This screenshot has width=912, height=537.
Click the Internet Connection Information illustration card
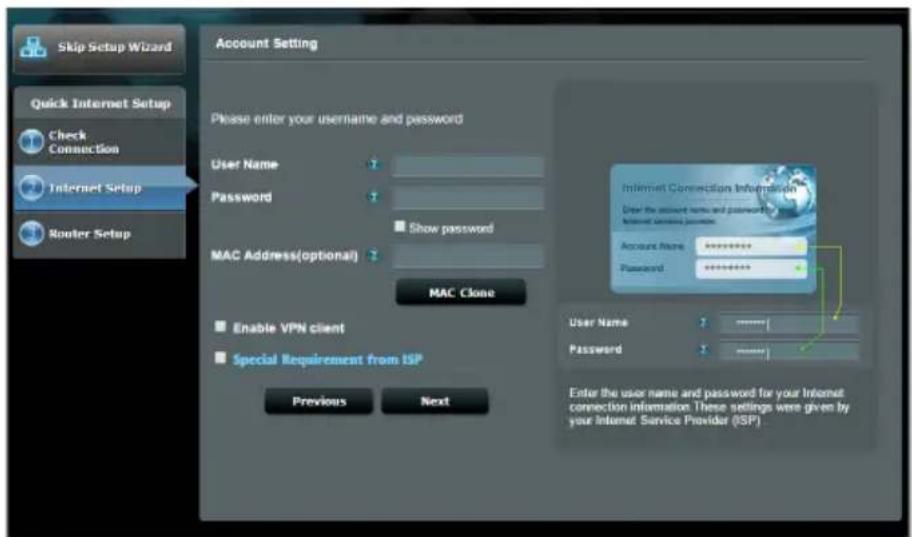point(713,229)
